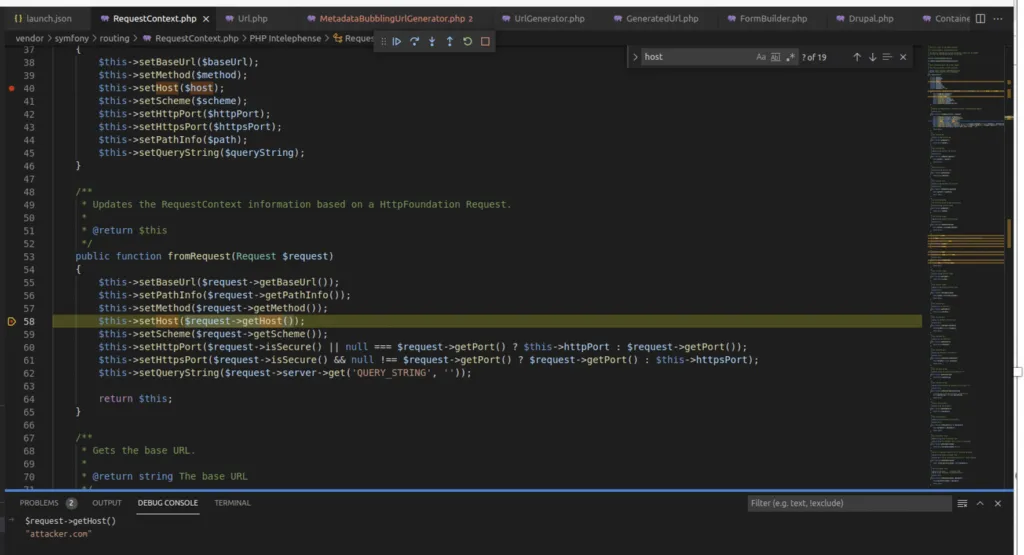Click '@return string The base URL' comment
This screenshot has height=555, width=1024.
click(170, 477)
